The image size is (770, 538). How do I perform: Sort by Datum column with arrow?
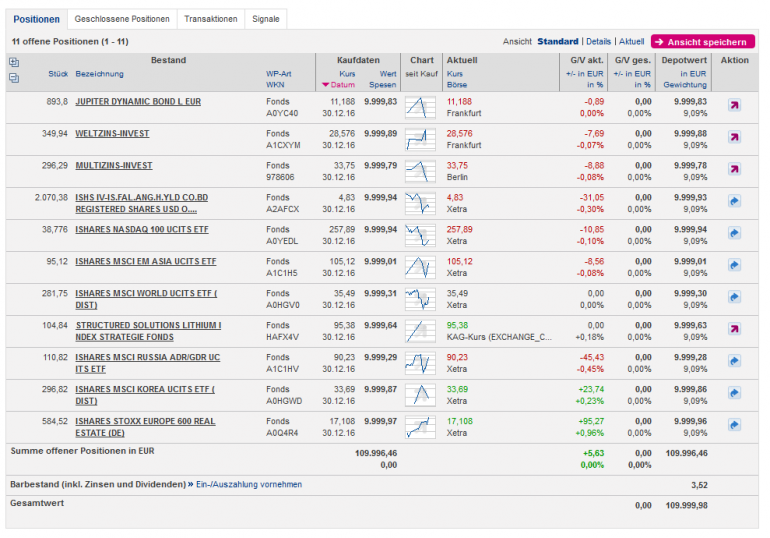click(339, 85)
